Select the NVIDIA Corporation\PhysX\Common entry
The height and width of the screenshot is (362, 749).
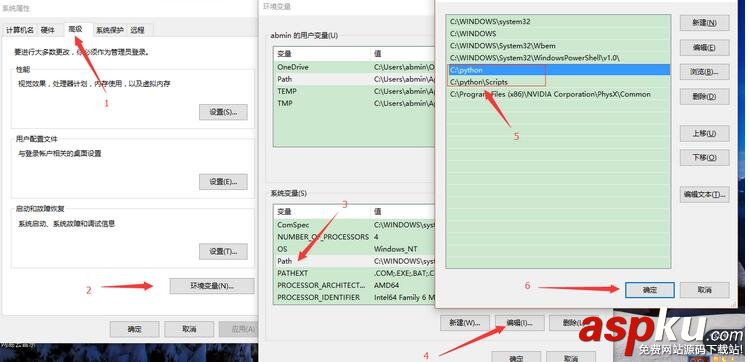click(558, 94)
